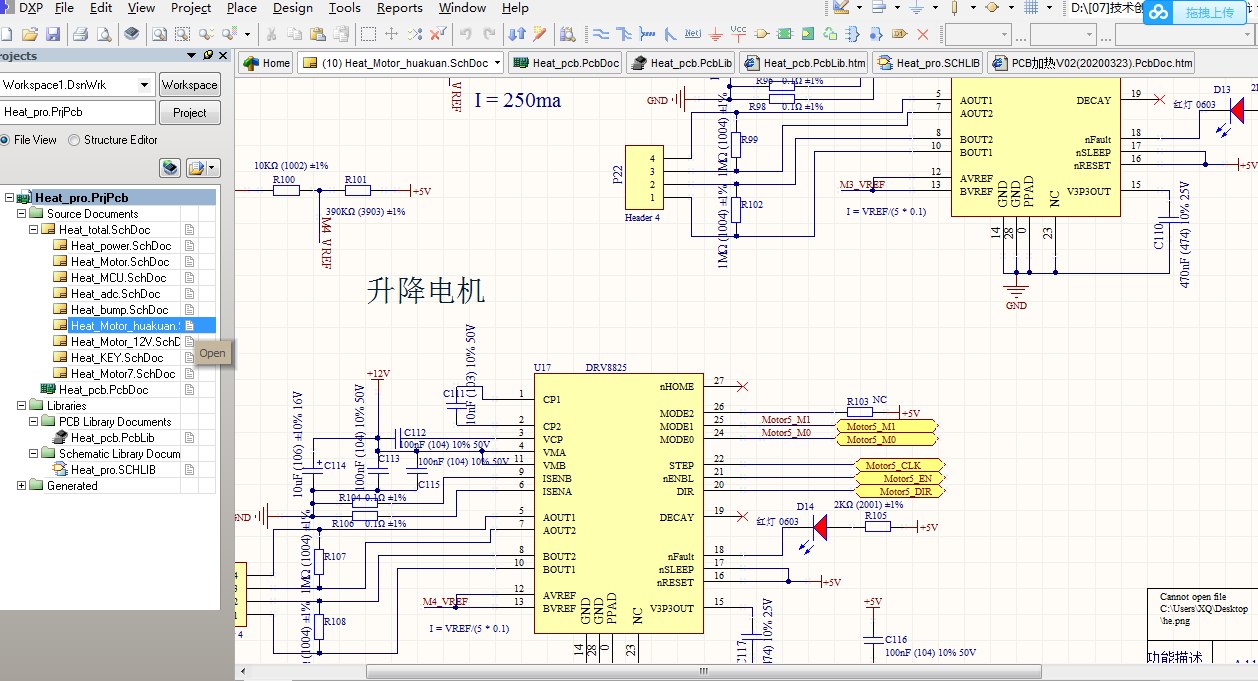Viewport: 1258px width, 681px height.
Task: Cut the selection with the scissors icon
Action: tap(270, 34)
